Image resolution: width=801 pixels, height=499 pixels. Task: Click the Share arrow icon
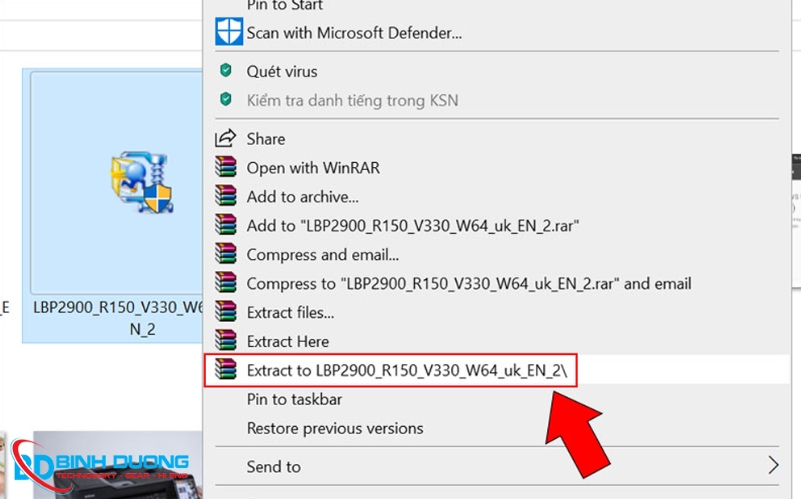point(226,138)
